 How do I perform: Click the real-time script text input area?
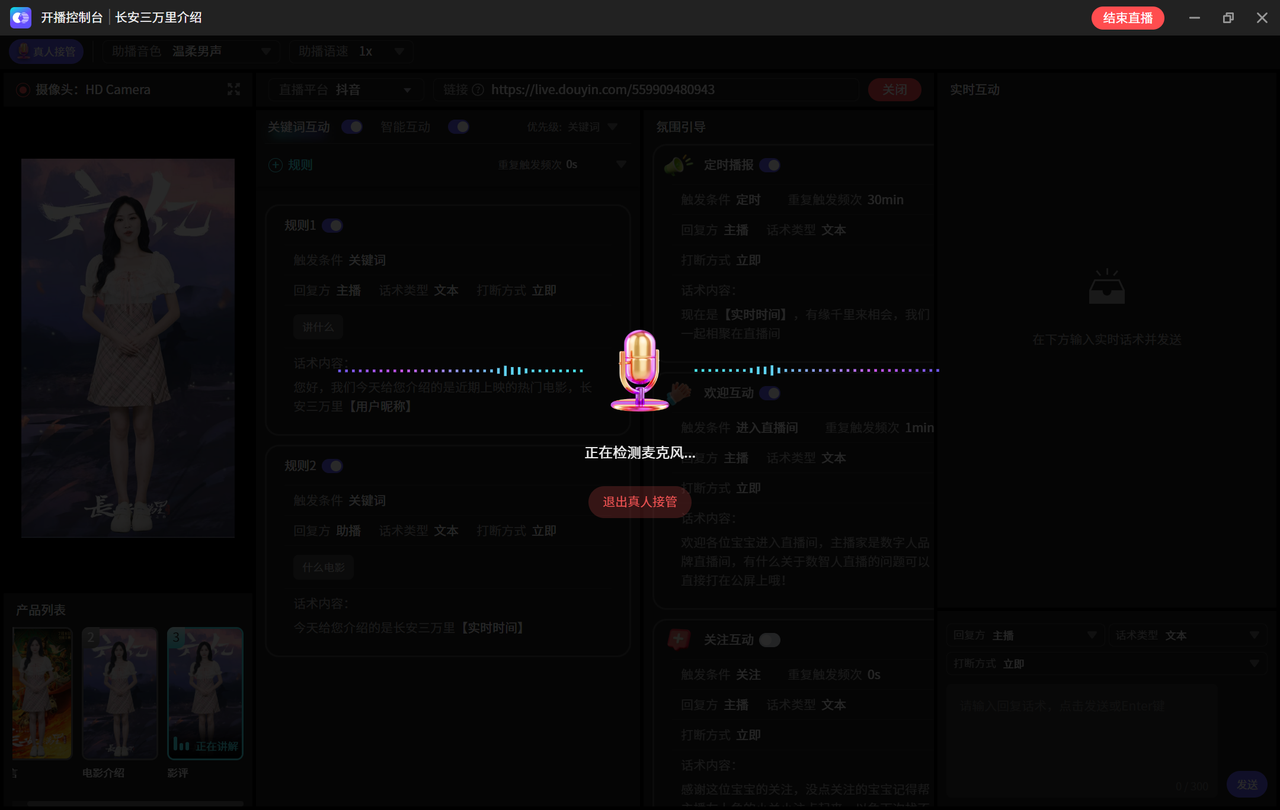pos(1083,740)
